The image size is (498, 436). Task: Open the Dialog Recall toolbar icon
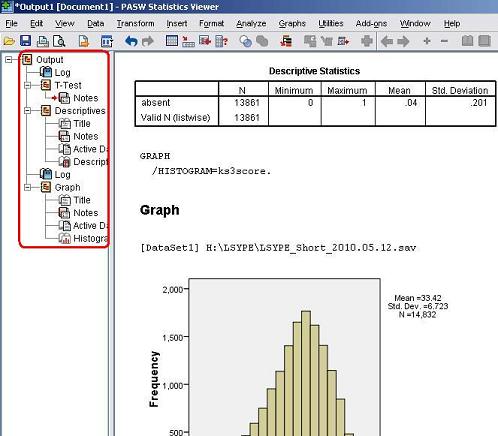(107, 41)
